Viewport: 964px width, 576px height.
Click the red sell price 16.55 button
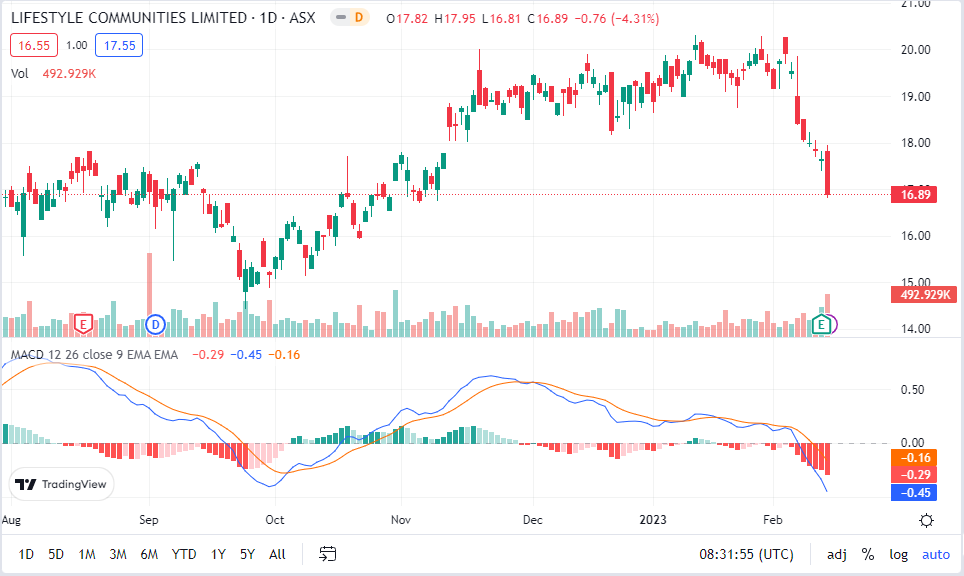coord(33,45)
